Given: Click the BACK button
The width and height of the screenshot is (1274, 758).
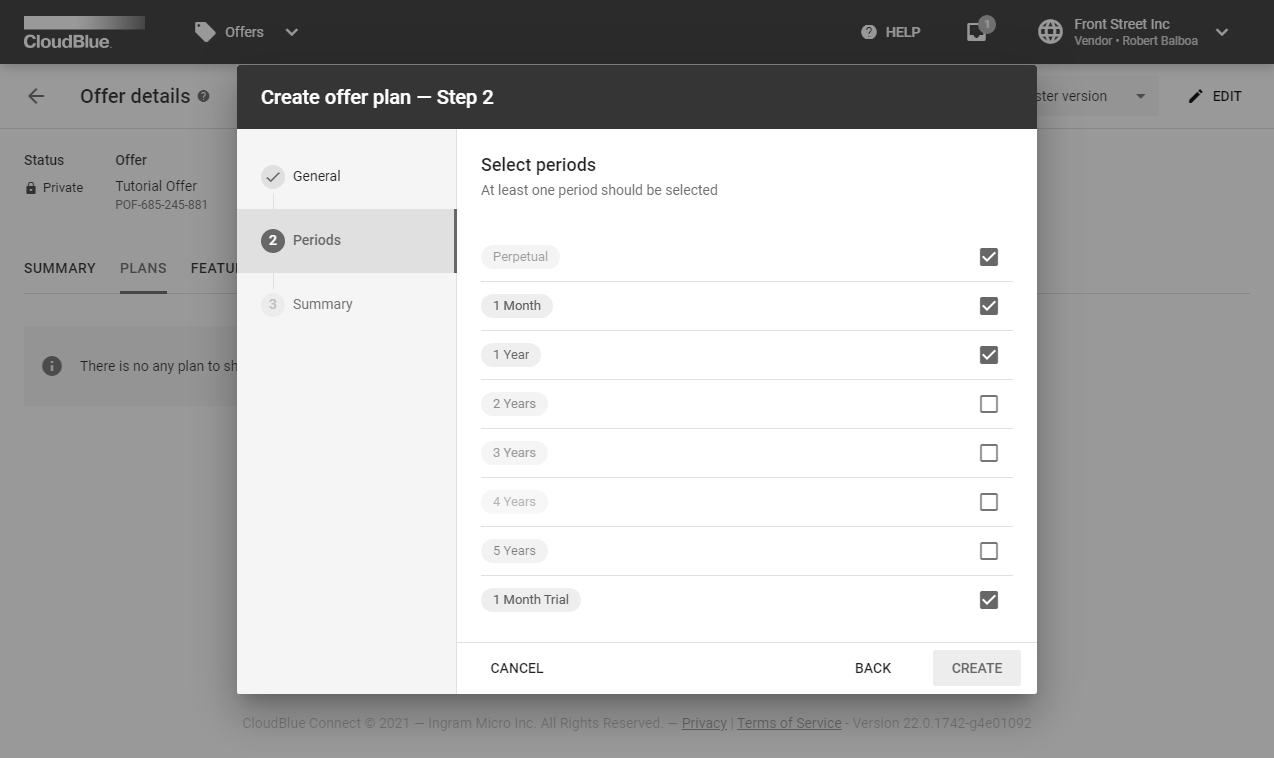Looking at the screenshot, I should [873, 668].
